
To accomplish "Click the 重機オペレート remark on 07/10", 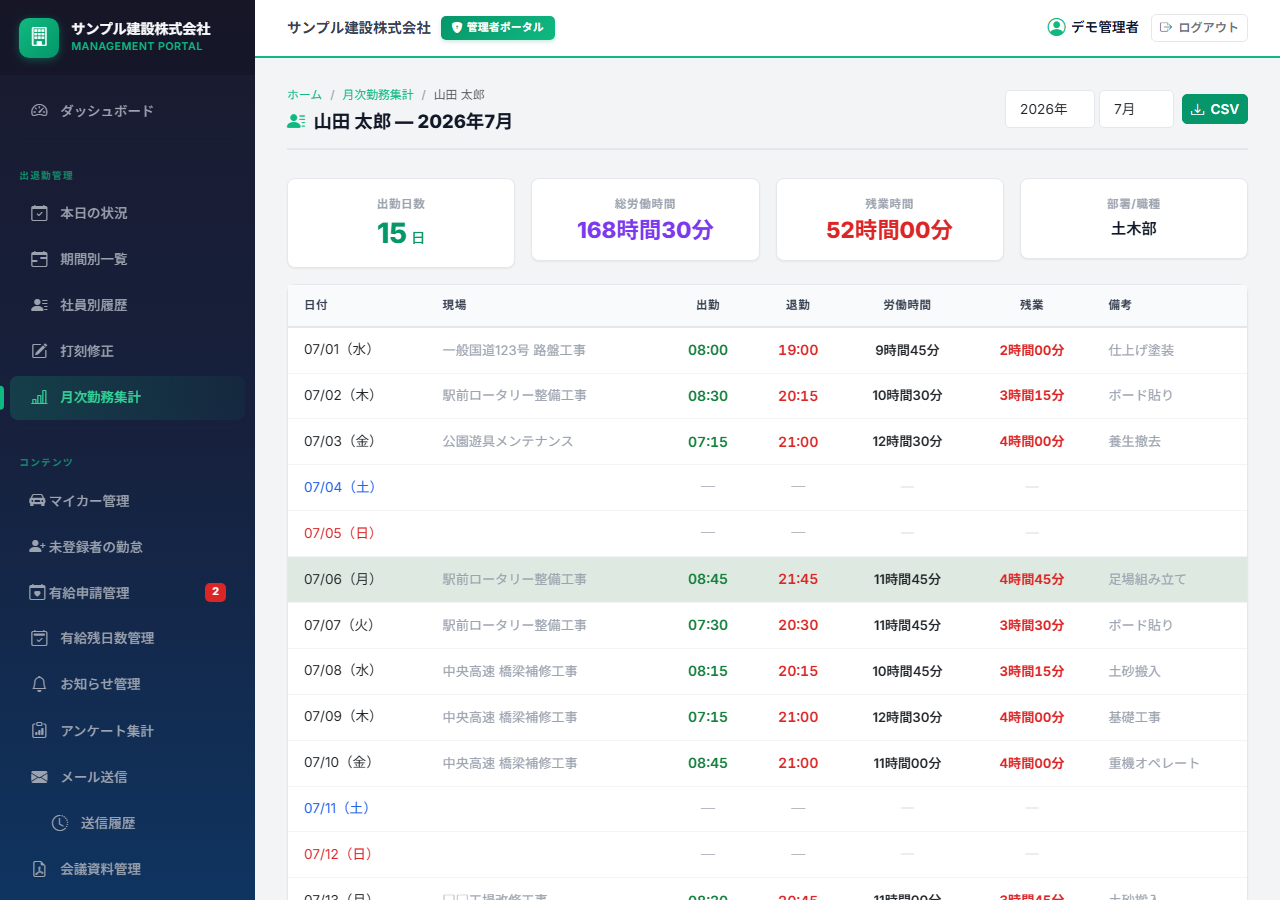I will (1154, 763).
